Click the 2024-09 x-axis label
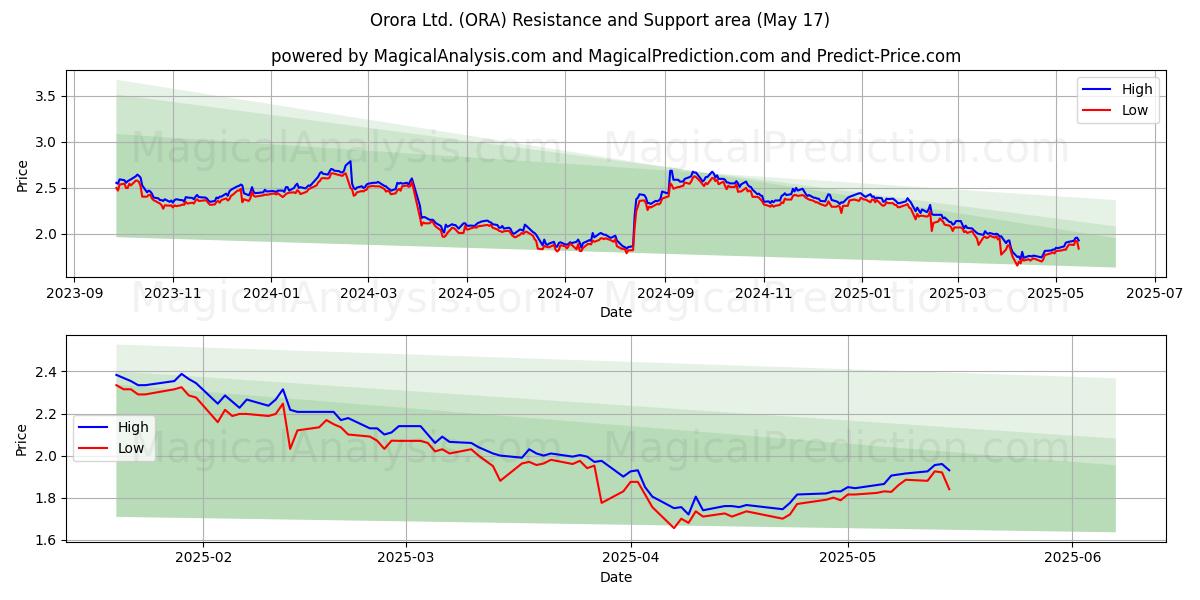Image resolution: width=1200 pixels, height=600 pixels. pyautogui.click(x=665, y=294)
